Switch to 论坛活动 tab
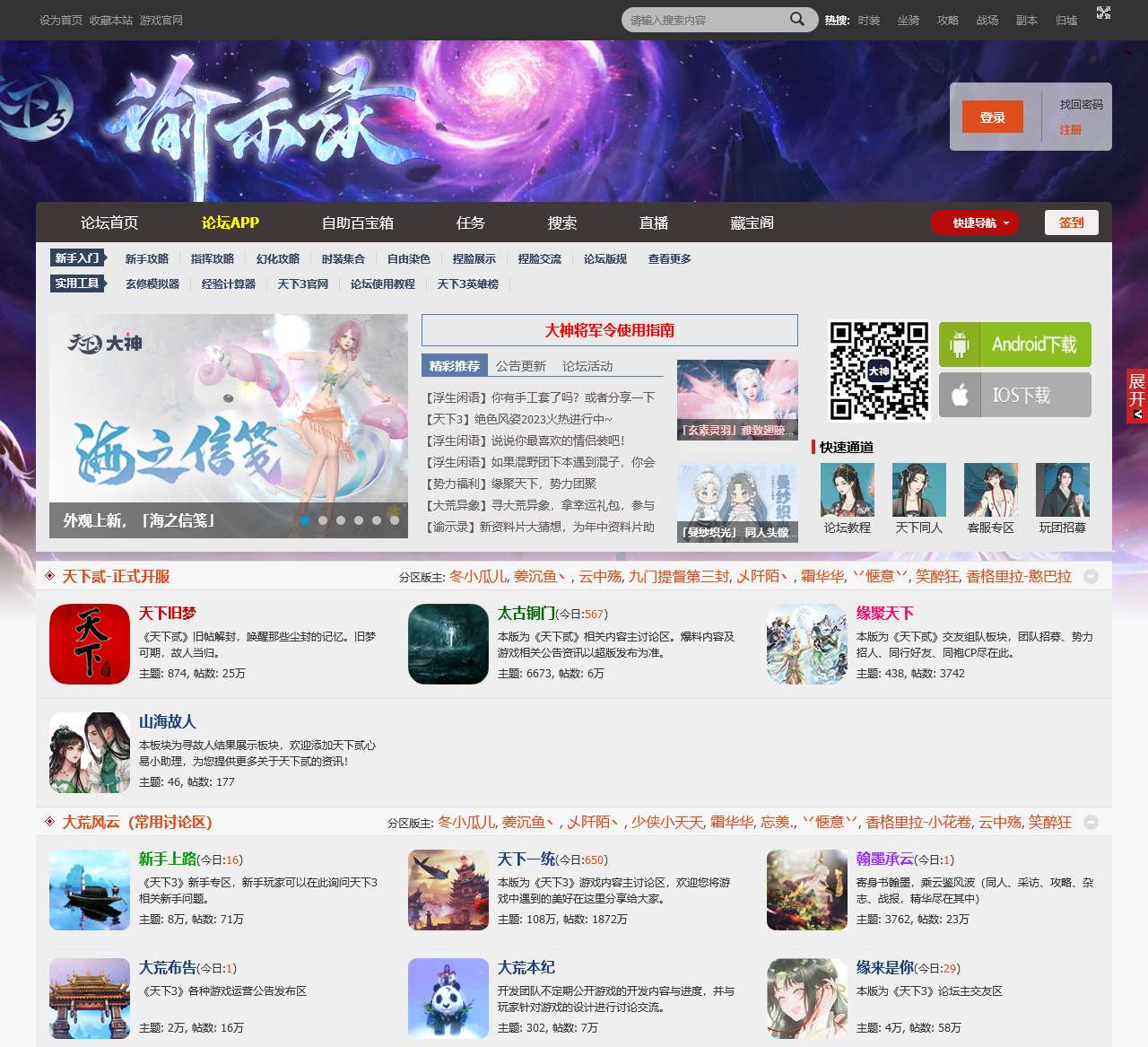Image resolution: width=1148 pixels, height=1047 pixels. 587,366
